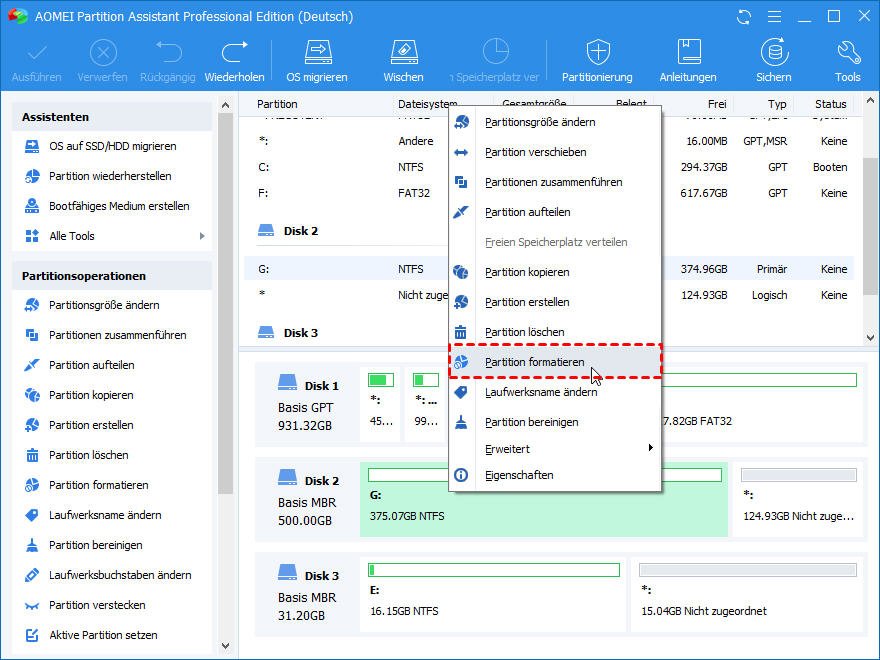This screenshot has height=660, width=880.
Task: Sort by the Frei column header
Action: (x=717, y=104)
